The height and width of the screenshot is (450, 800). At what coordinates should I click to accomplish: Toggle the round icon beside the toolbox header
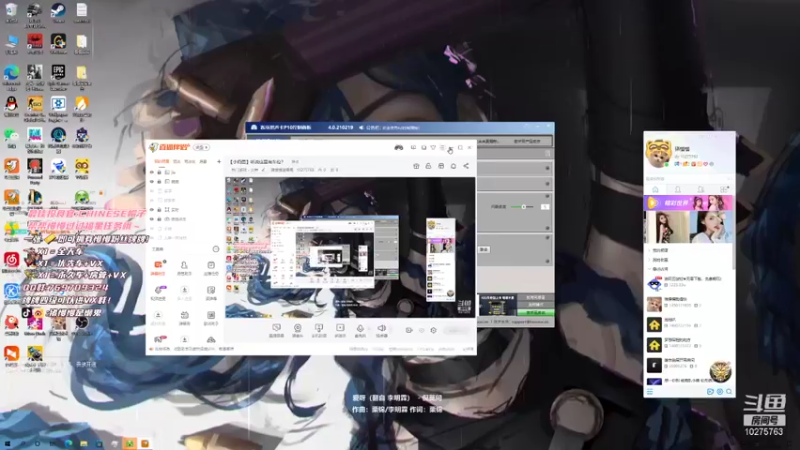pos(216,249)
